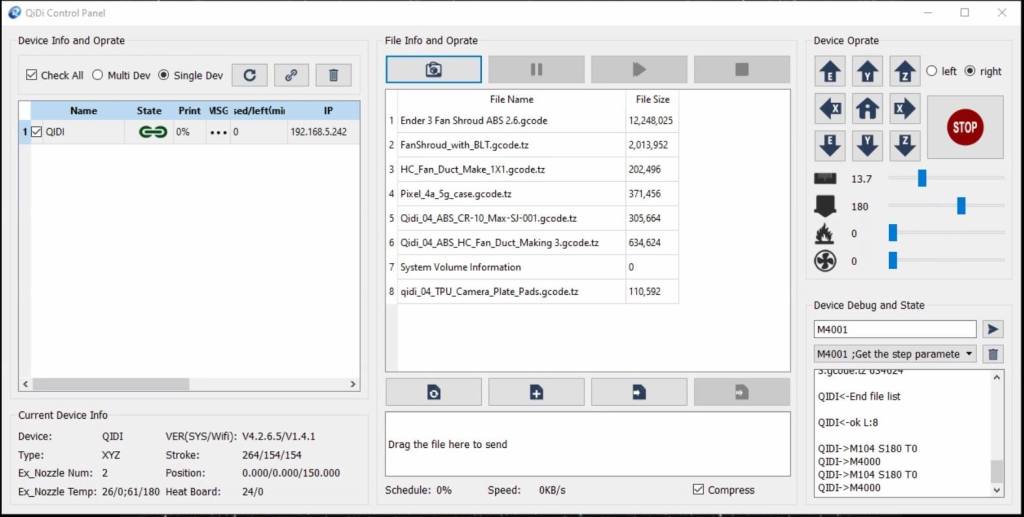Clear debug log with trash icon
Screen dimensions: 1024x517
[993, 354]
